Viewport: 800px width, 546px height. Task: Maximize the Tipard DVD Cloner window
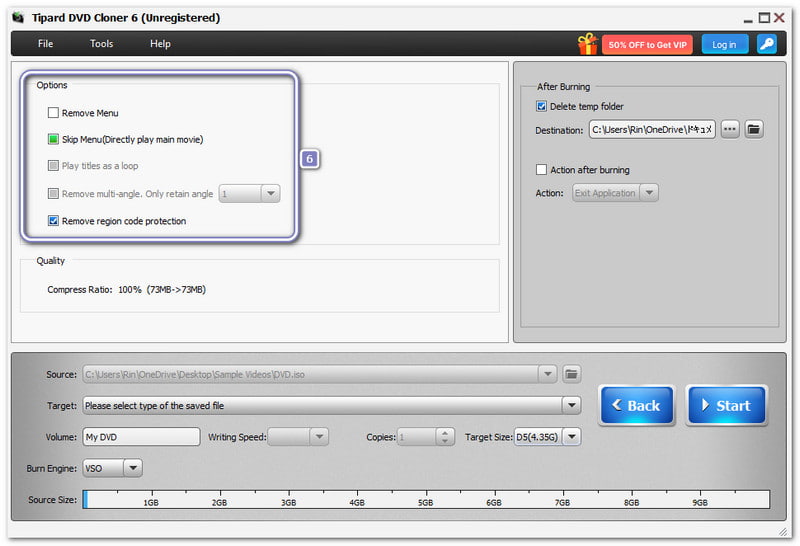(764, 18)
